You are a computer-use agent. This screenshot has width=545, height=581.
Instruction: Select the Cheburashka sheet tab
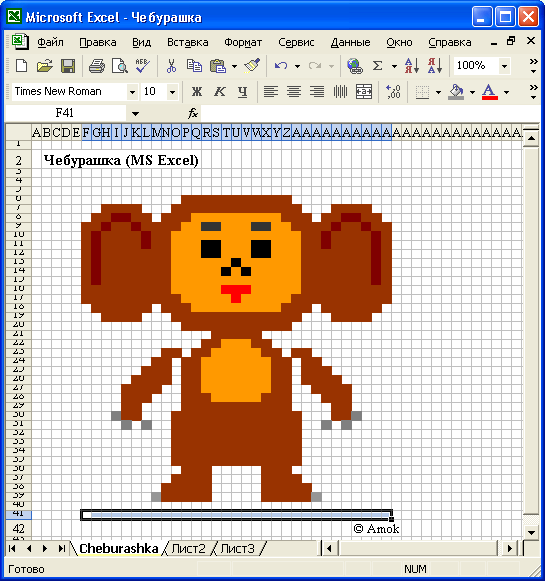tap(119, 548)
